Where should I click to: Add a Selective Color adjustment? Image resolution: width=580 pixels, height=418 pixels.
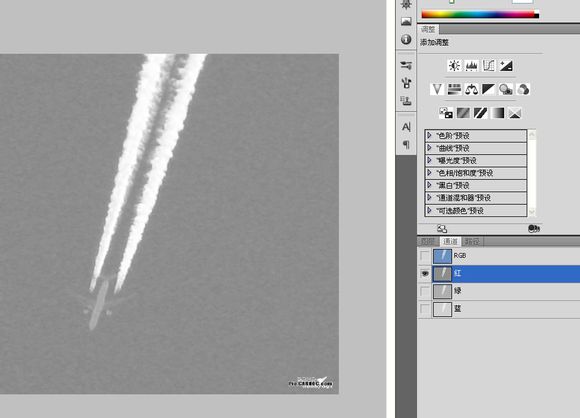(515, 113)
